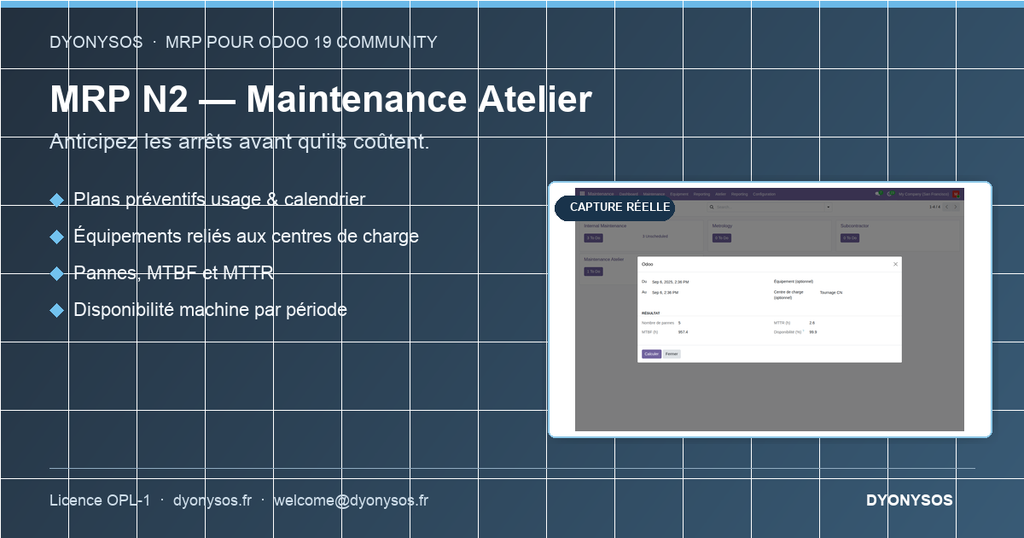1024x538 pixels.
Task: Open the activities clock icon in navbar
Action: 890,194
